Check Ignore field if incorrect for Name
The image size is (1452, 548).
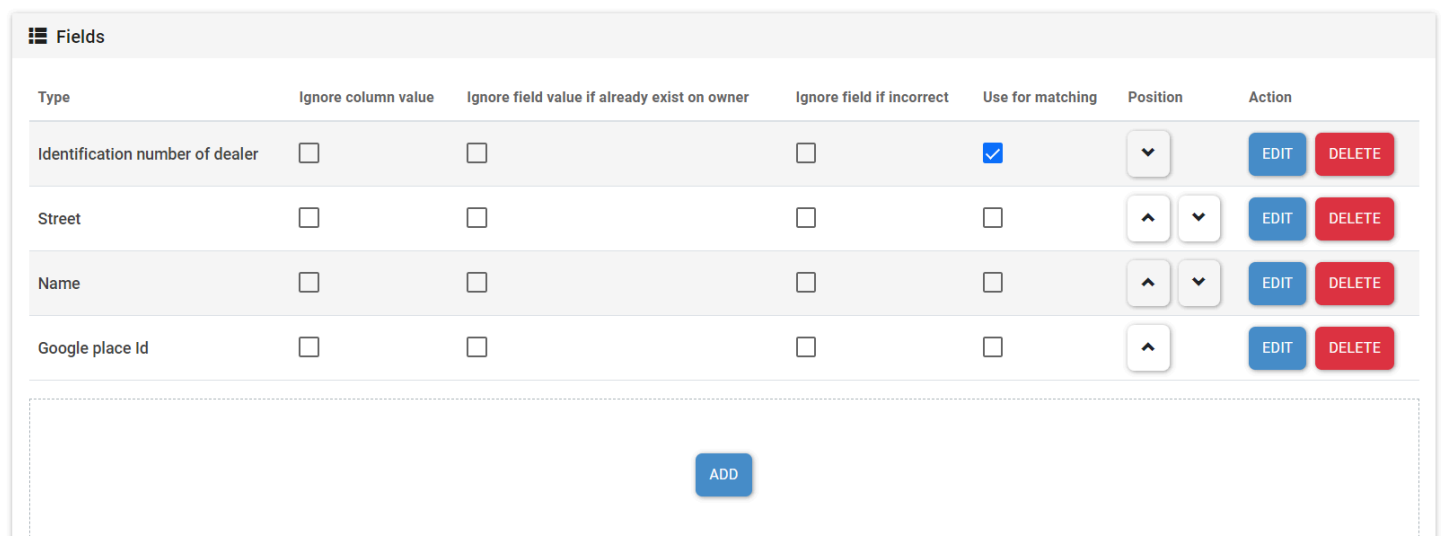(806, 283)
